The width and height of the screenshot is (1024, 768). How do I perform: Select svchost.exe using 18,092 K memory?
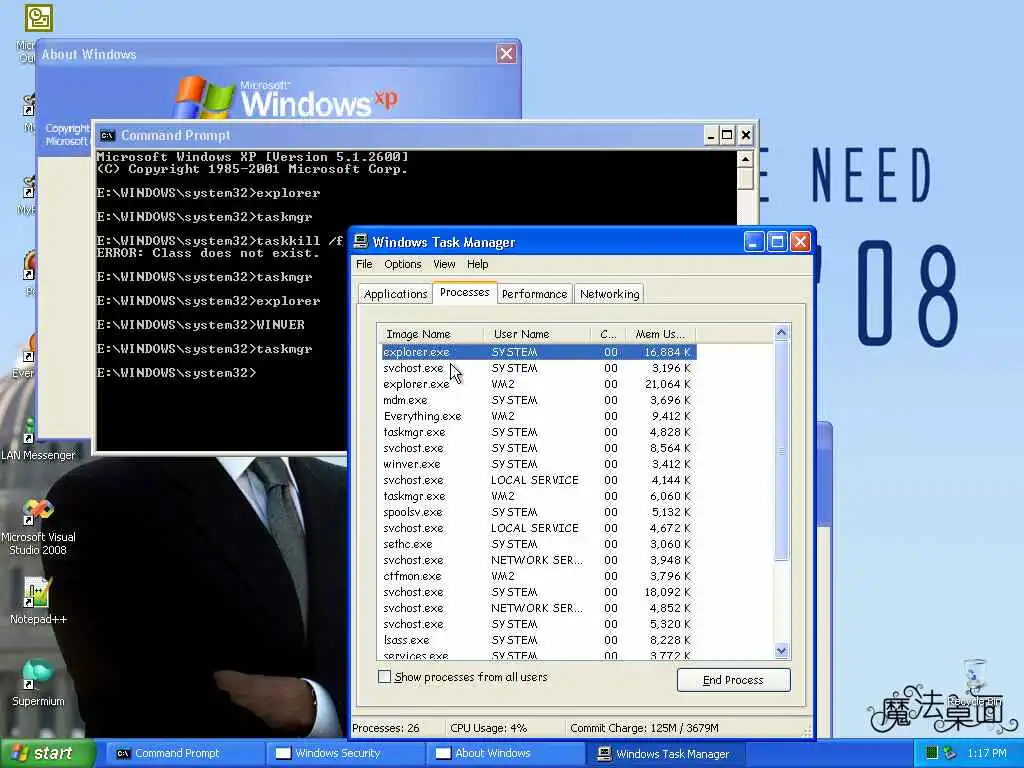[538, 592]
